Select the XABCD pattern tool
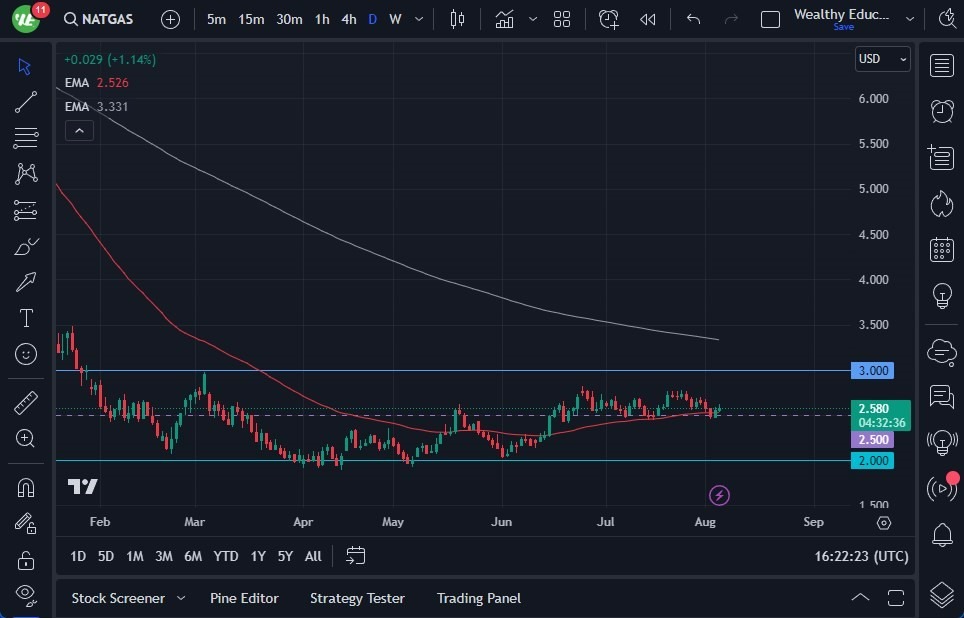The width and height of the screenshot is (964, 618). click(25, 174)
